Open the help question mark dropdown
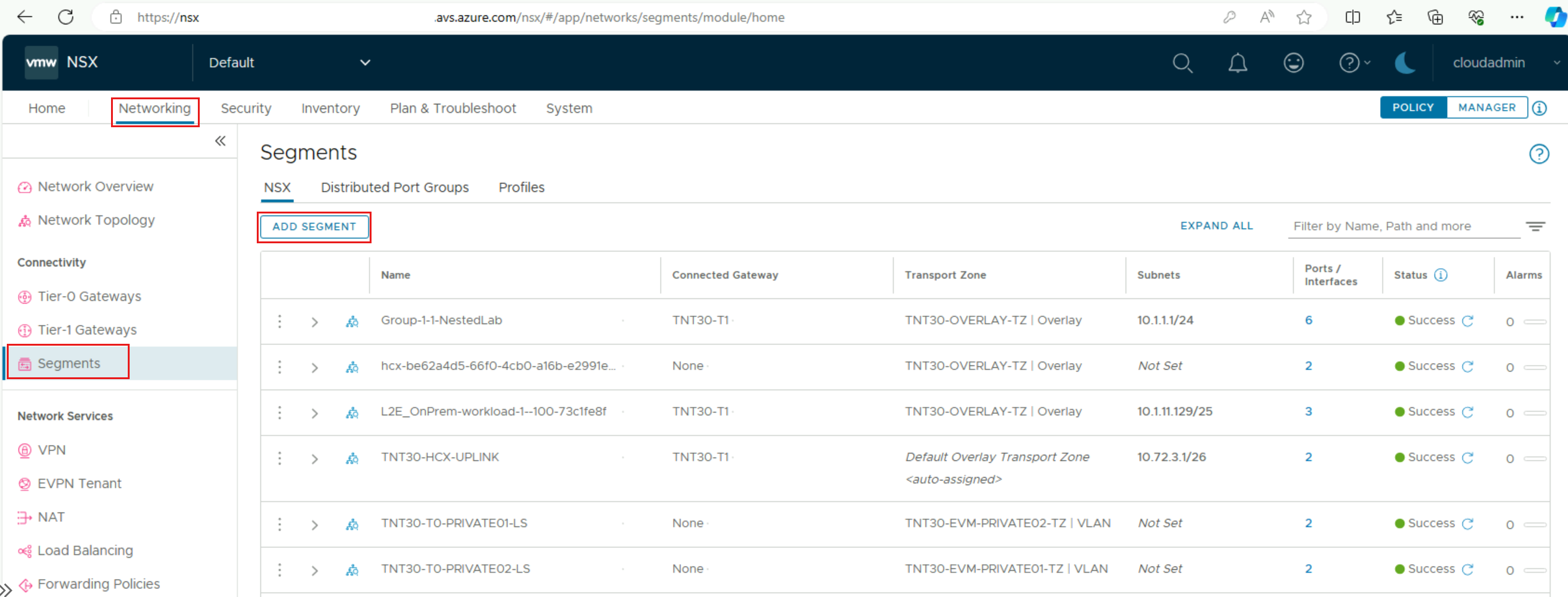The height and width of the screenshot is (597, 1568). [x=1354, y=63]
